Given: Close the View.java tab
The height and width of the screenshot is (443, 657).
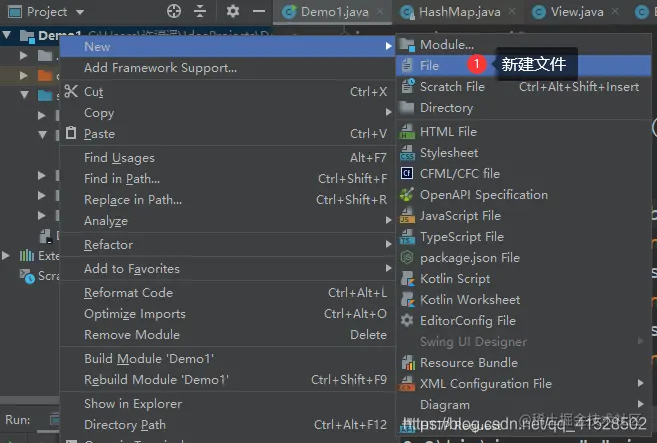Looking at the screenshot, I should pyautogui.click(x=615, y=12).
